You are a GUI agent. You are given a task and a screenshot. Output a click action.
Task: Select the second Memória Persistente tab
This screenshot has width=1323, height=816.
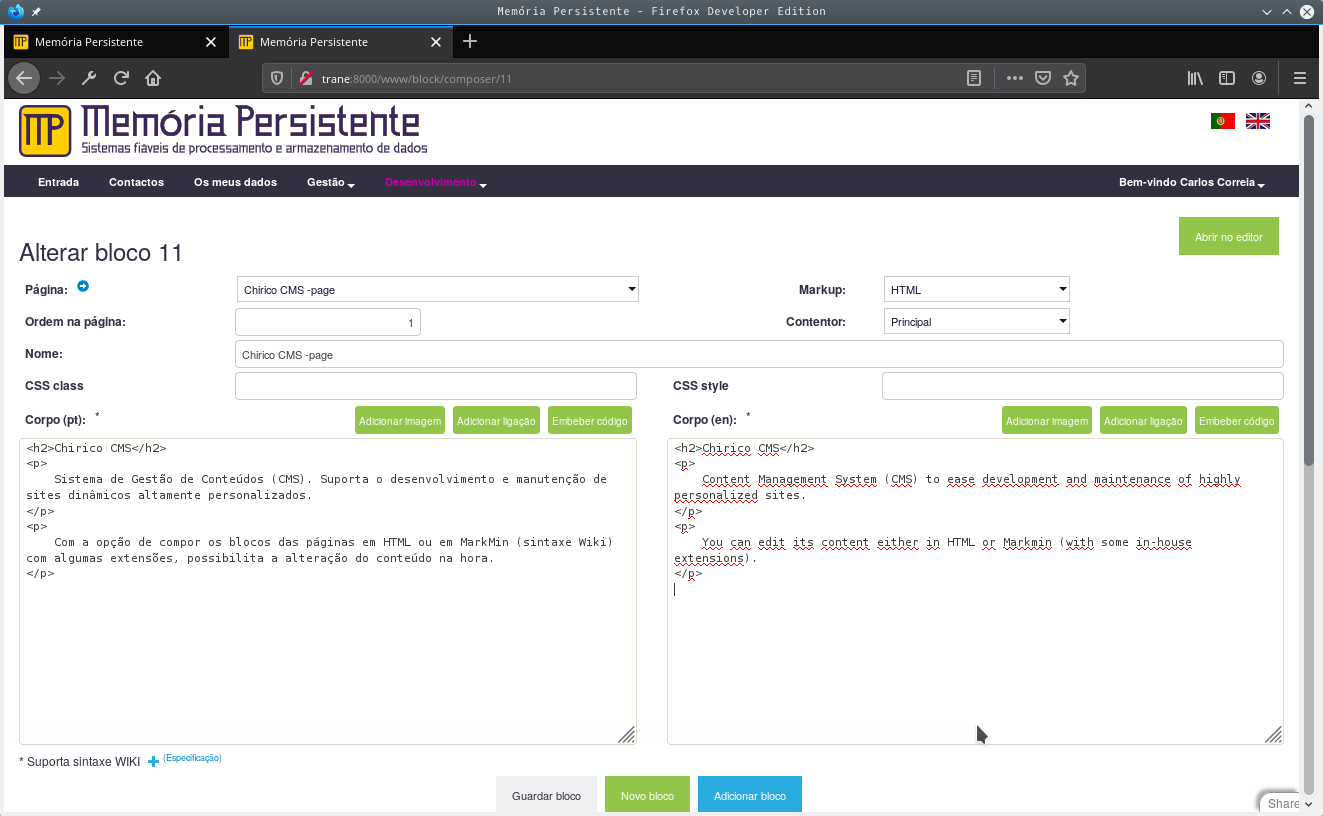pyautogui.click(x=339, y=42)
